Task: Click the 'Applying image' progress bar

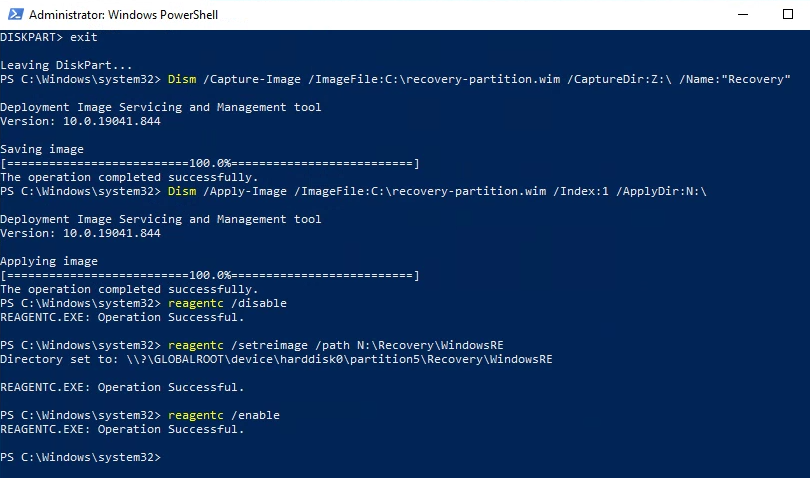Action: pyautogui.click(x=210, y=274)
